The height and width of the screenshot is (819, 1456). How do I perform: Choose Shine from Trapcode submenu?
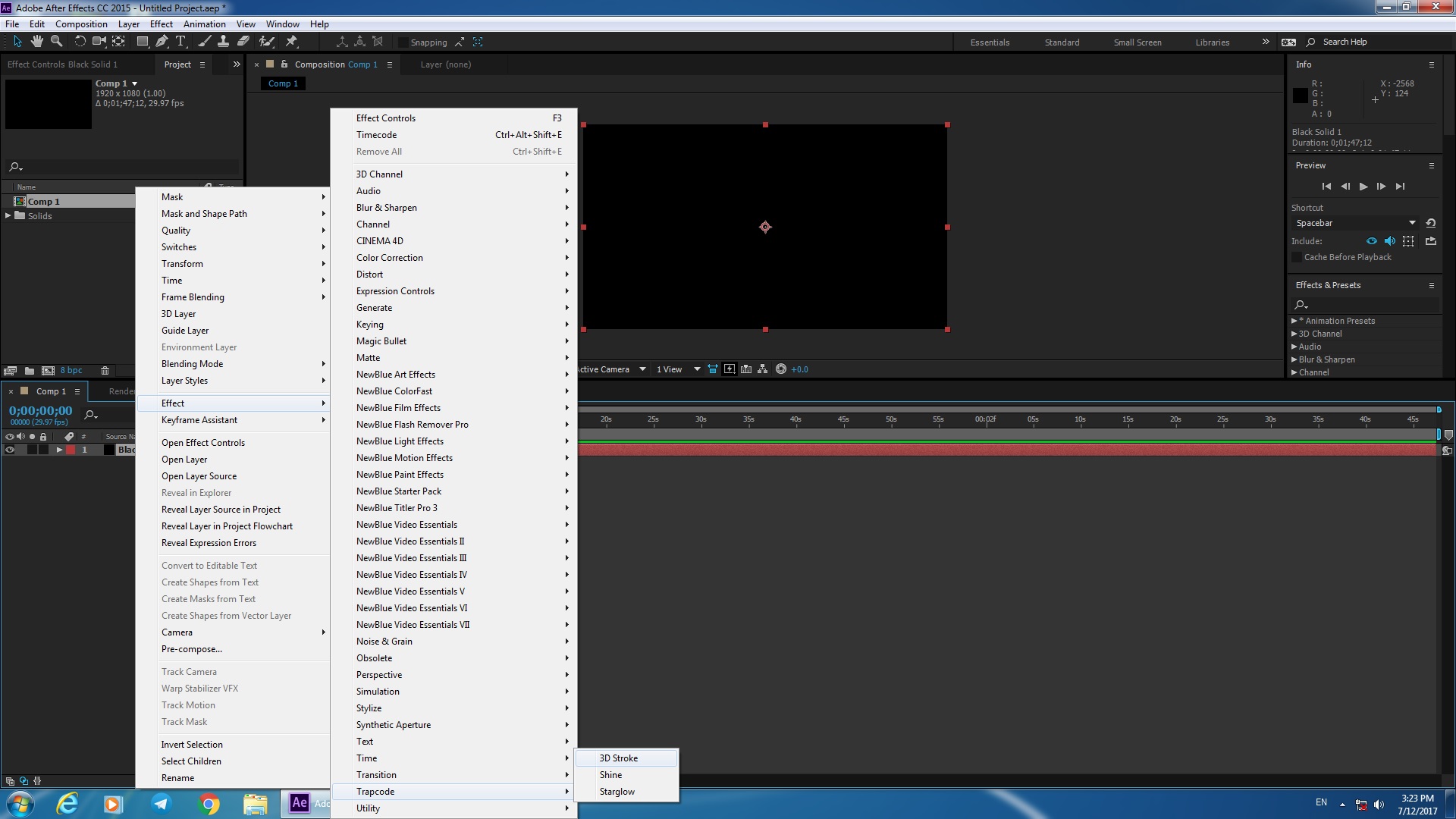(x=626, y=775)
